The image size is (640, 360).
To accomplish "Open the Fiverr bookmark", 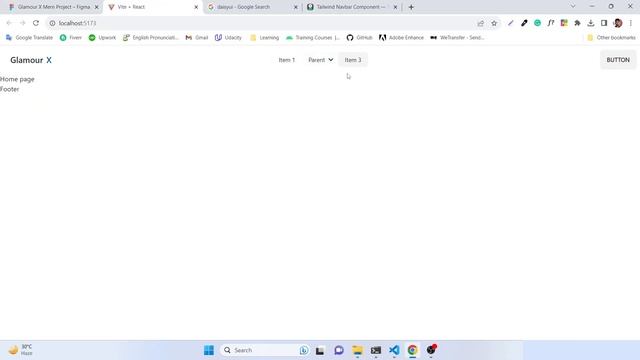I will click(x=71, y=38).
